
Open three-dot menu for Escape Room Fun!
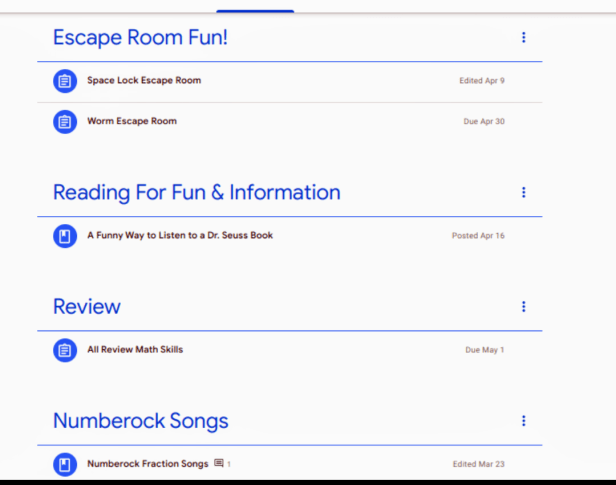[523, 38]
